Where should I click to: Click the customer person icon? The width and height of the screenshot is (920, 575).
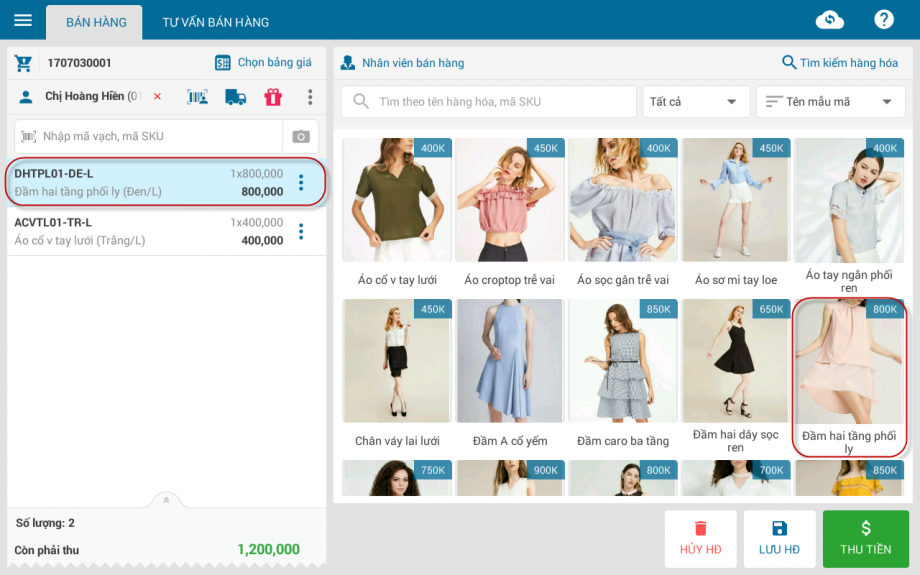pos(25,97)
